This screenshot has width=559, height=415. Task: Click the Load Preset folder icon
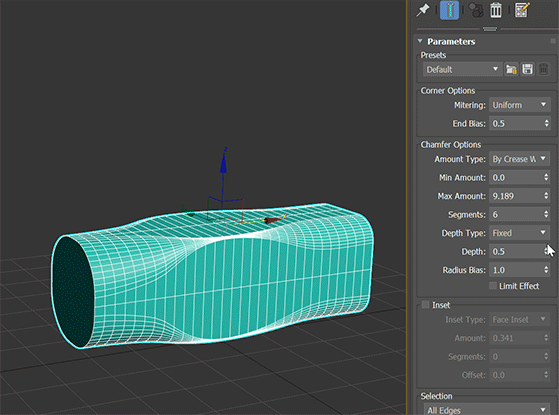tap(511, 69)
